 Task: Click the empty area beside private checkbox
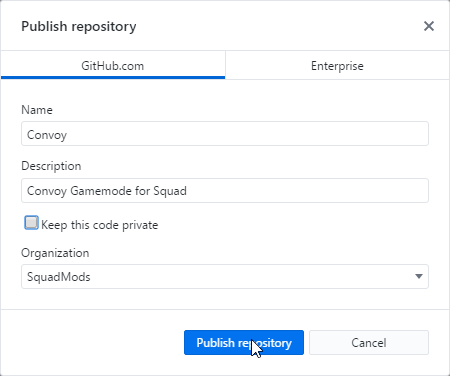[x=293, y=225]
